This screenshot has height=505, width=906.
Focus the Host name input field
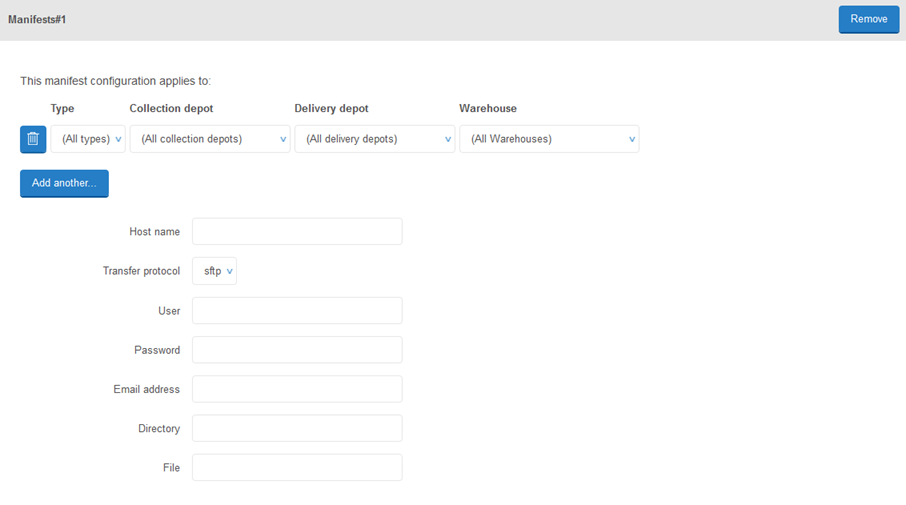point(297,232)
